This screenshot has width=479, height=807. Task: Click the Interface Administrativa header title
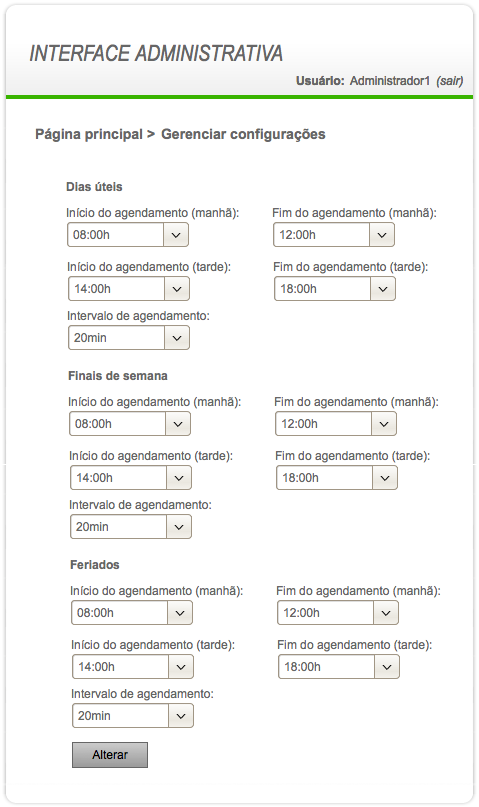tap(156, 54)
